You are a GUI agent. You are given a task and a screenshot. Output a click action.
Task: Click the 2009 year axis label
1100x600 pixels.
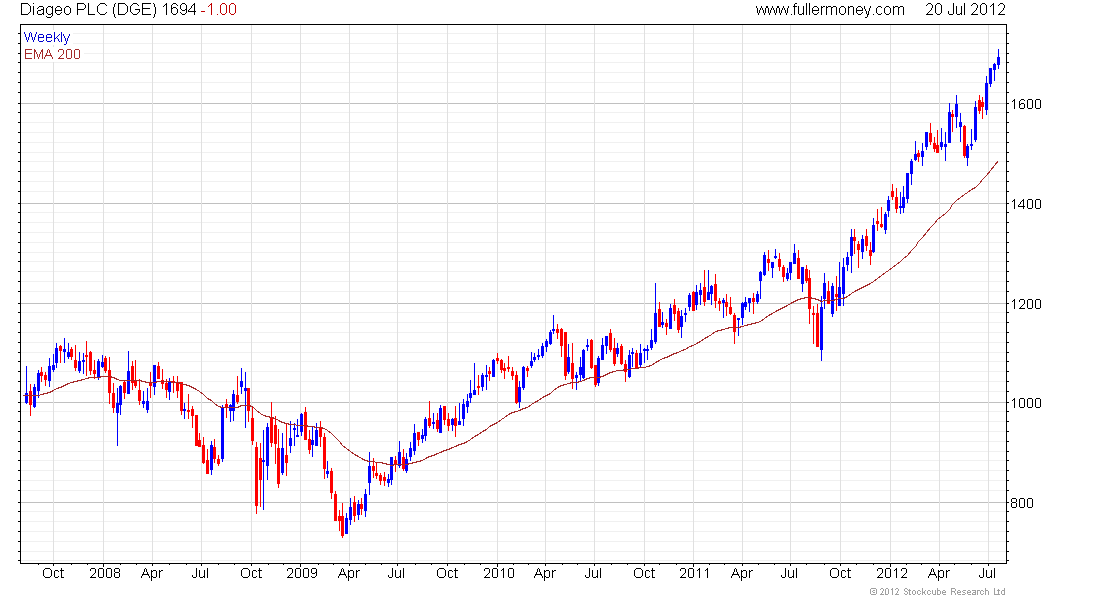point(302,573)
